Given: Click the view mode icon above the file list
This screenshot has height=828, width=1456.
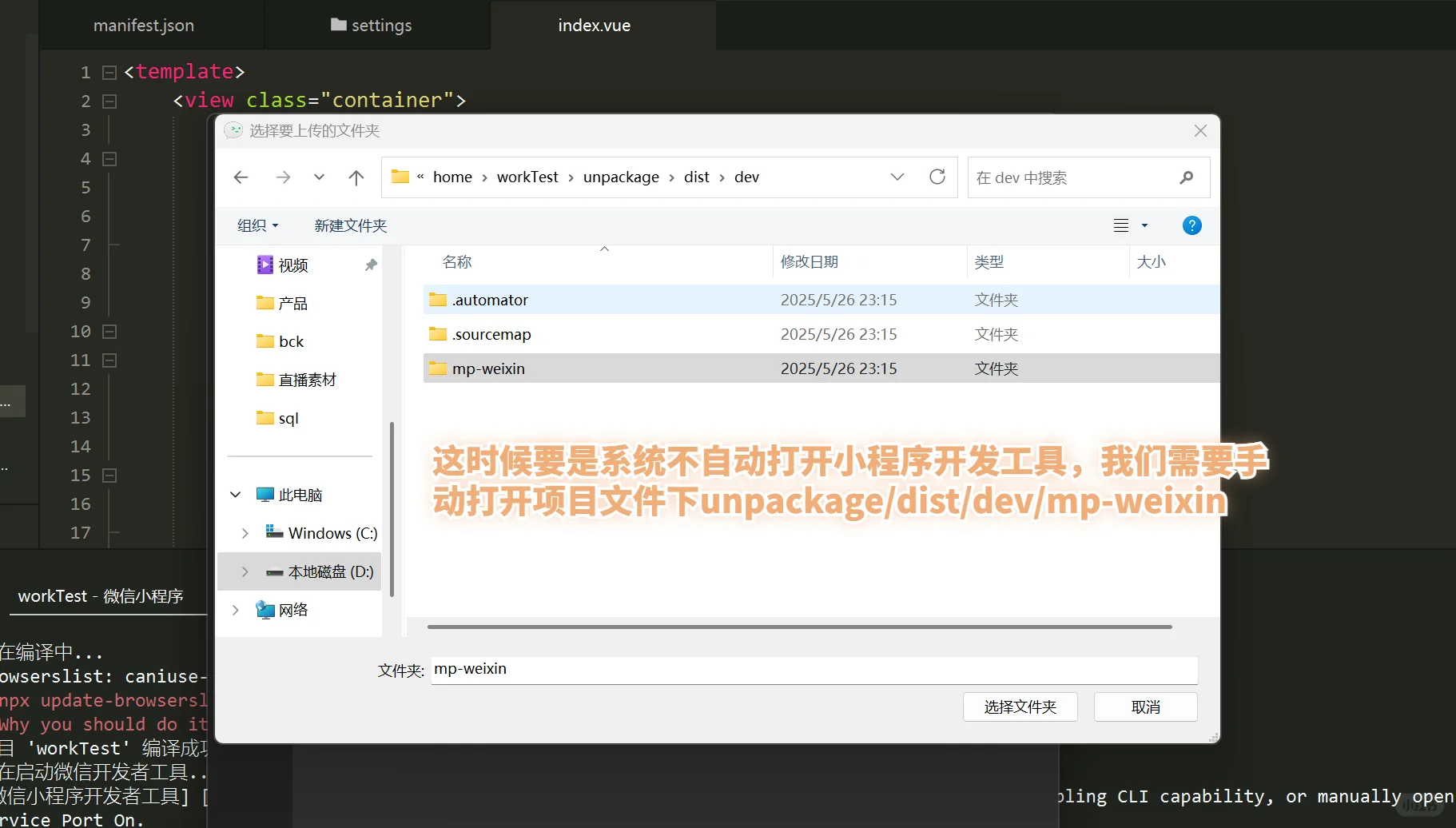Looking at the screenshot, I should coord(1122,225).
